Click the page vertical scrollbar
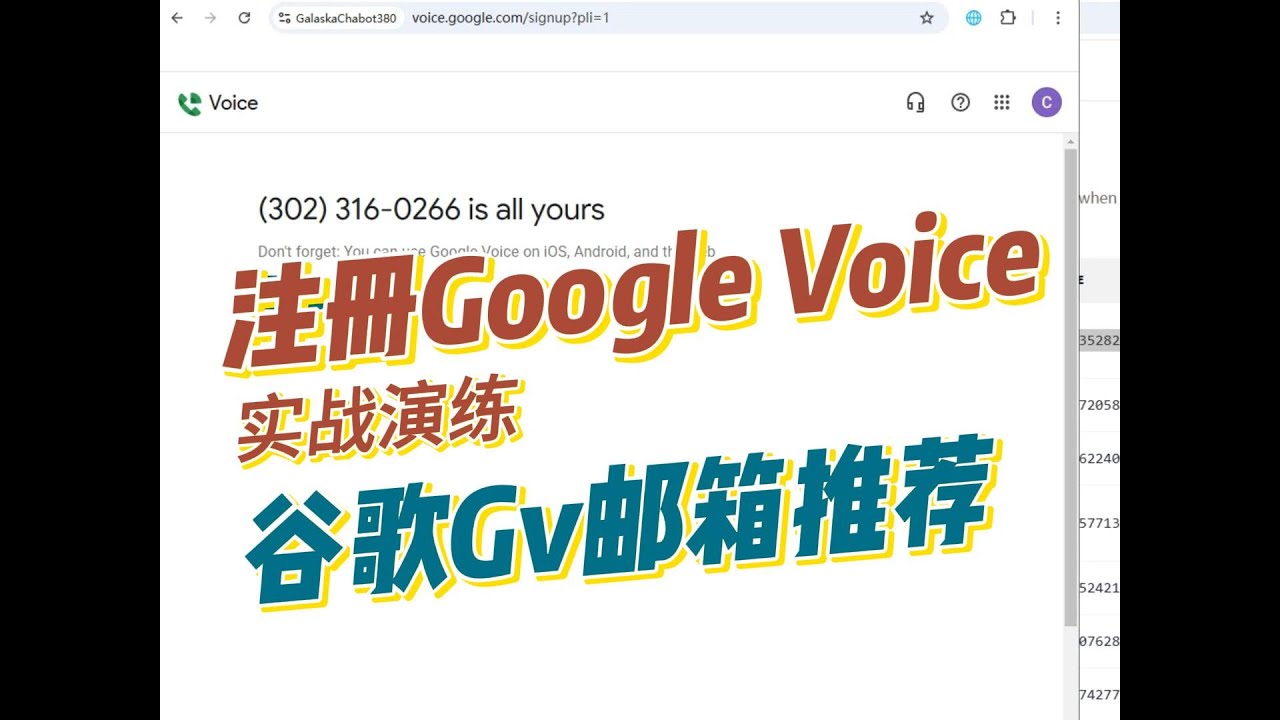Screen dimensions: 1280x720 [1070, 388]
